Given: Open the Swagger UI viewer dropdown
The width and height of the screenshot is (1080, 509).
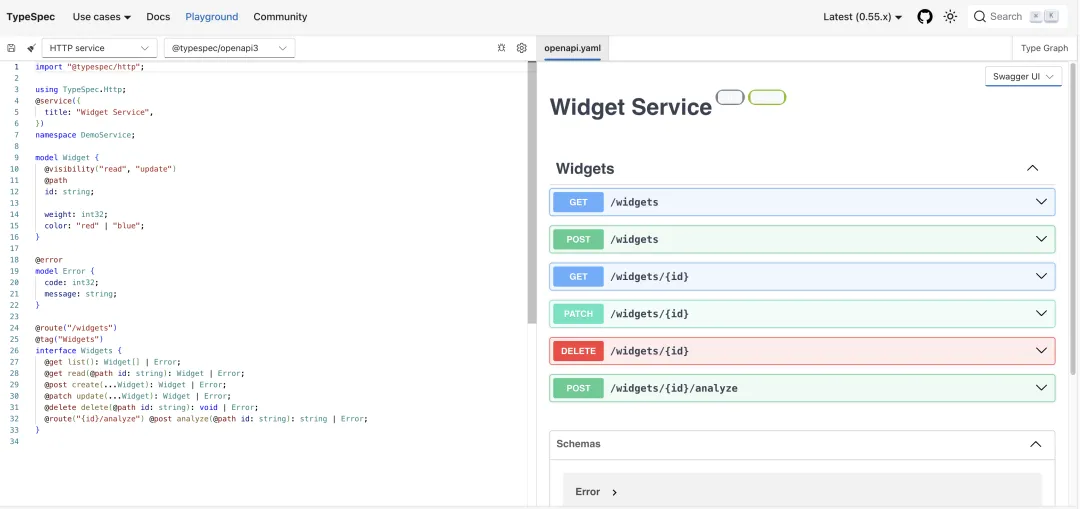Looking at the screenshot, I should (1023, 76).
